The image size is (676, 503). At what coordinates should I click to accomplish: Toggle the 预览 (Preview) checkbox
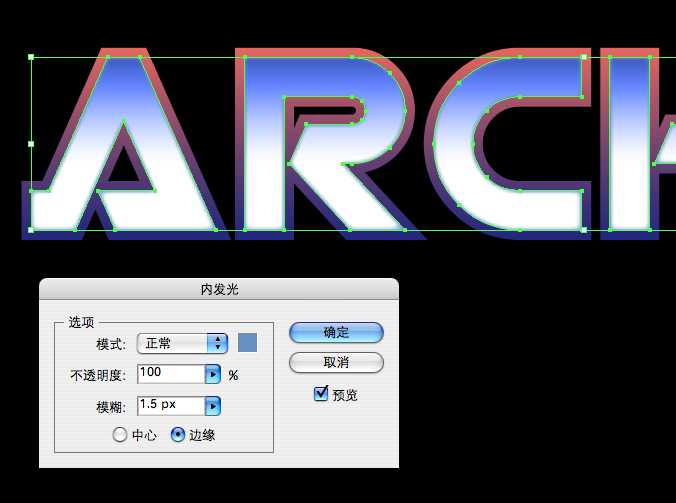coord(321,394)
